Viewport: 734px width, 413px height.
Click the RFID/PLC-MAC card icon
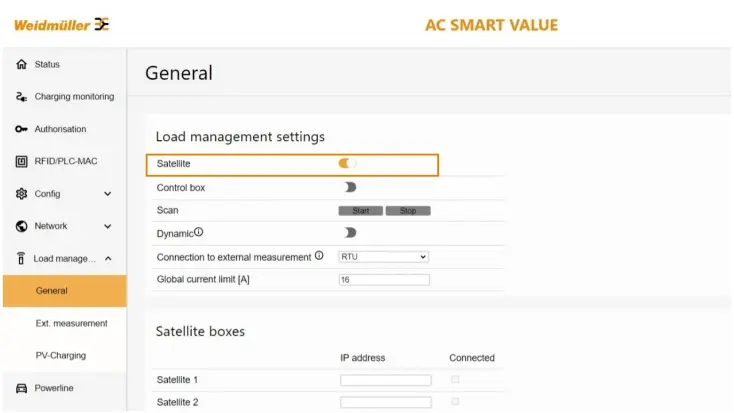(21, 162)
